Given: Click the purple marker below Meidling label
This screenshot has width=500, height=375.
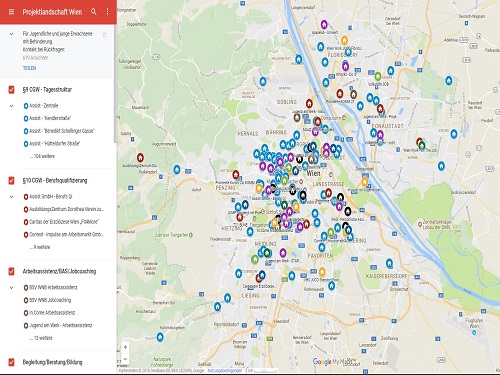Looking at the screenshot, I should coord(283,252).
